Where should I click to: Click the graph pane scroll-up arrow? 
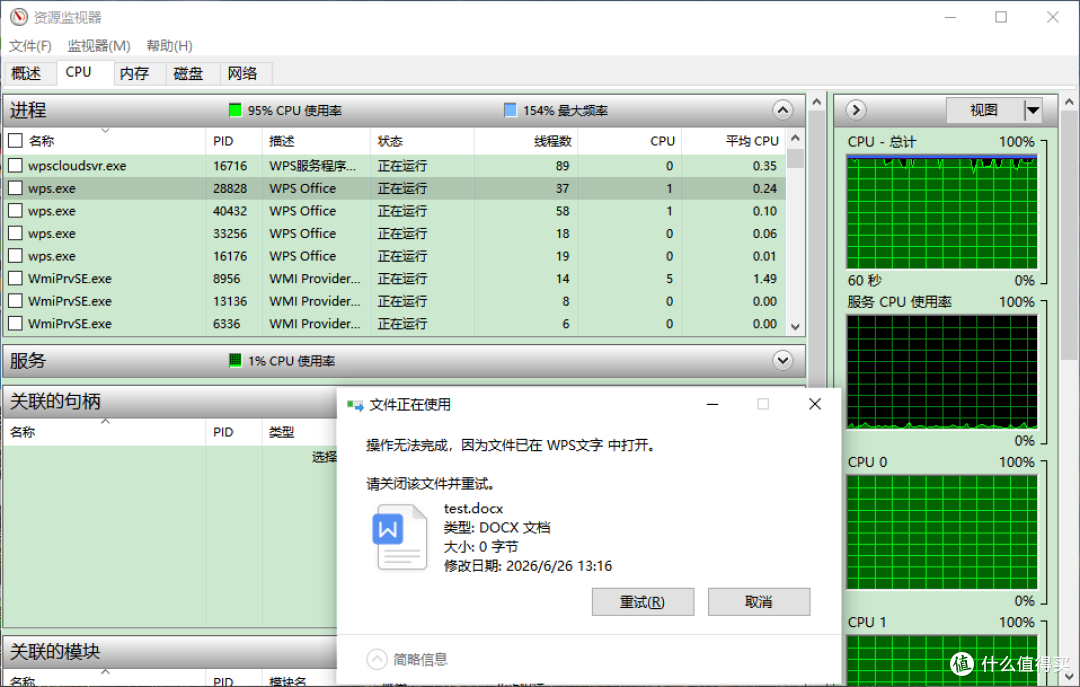(x=1069, y=102)
